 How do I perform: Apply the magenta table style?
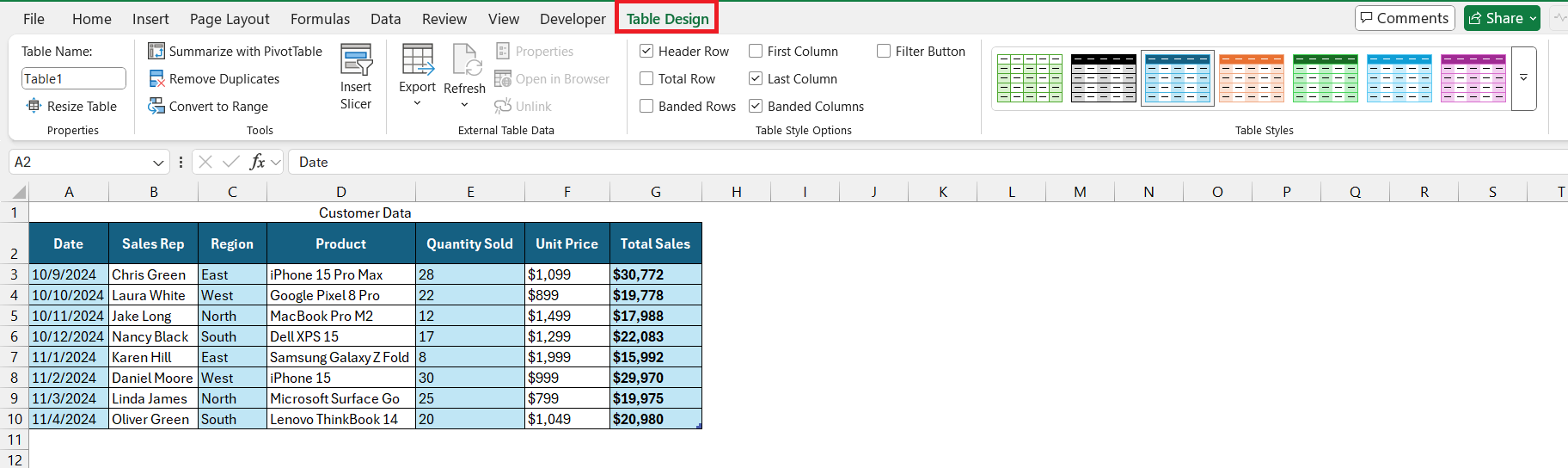pyautogui.click(x=1473, y=78)
